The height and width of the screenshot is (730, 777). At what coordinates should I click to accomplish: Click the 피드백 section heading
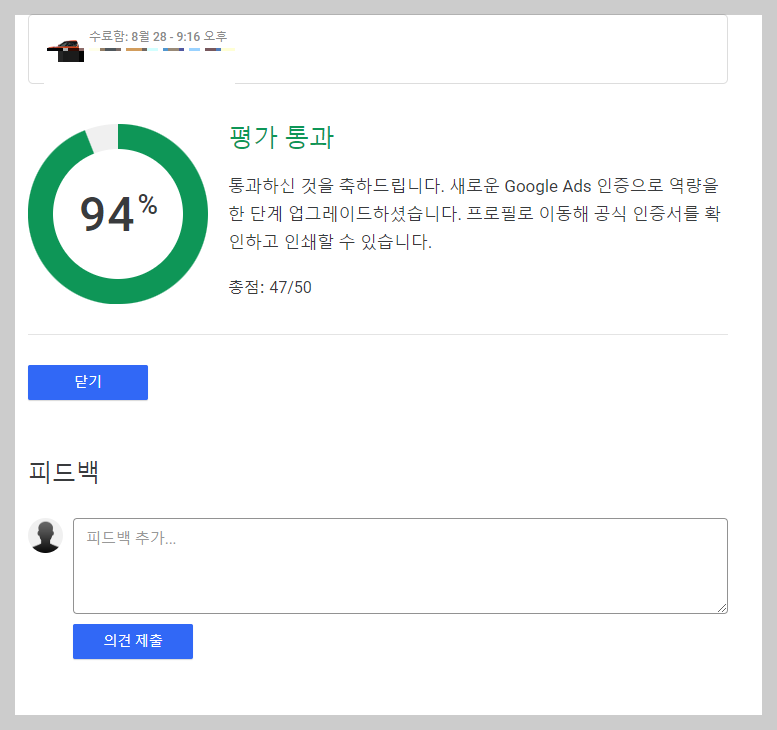tap(64, 471)
